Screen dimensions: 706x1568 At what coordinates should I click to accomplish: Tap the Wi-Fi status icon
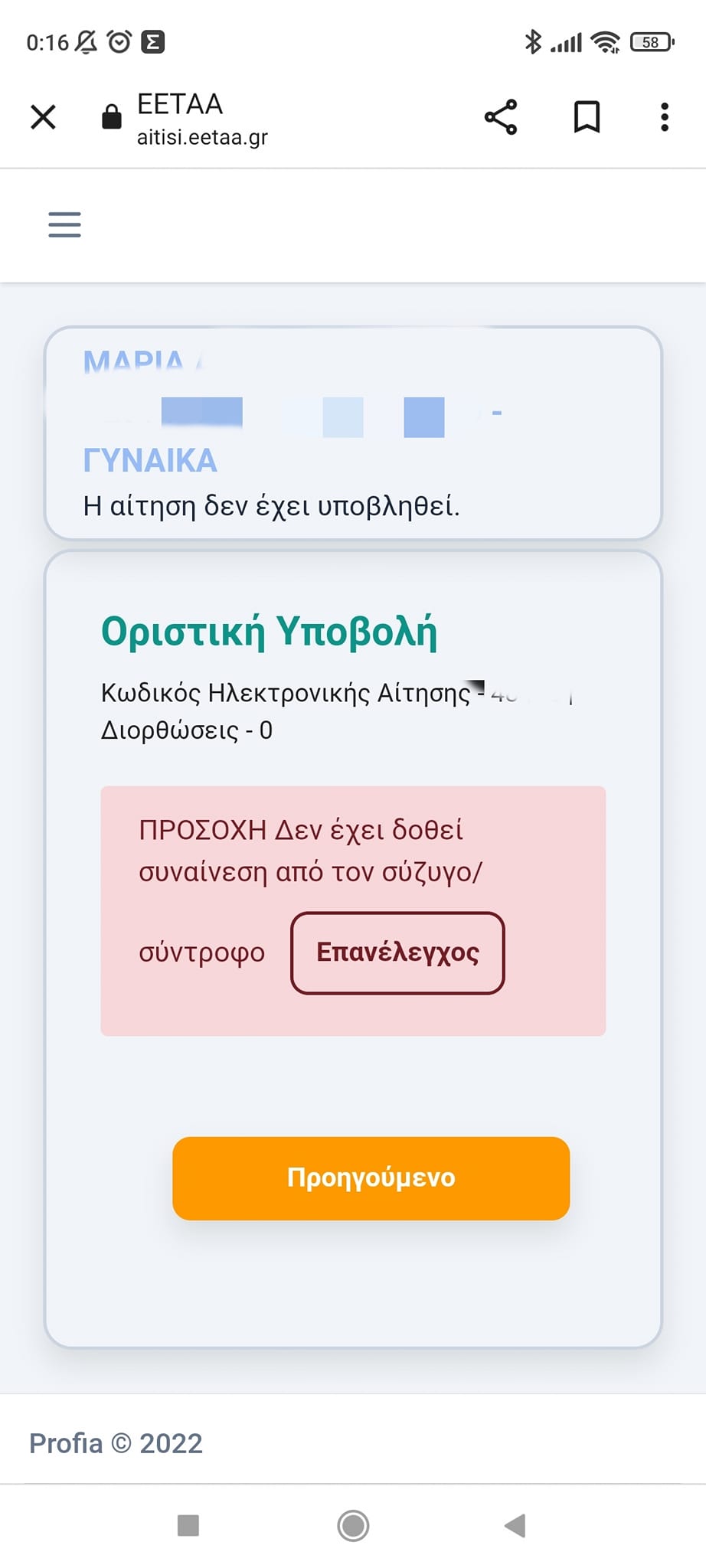click(x=606, y=42)
